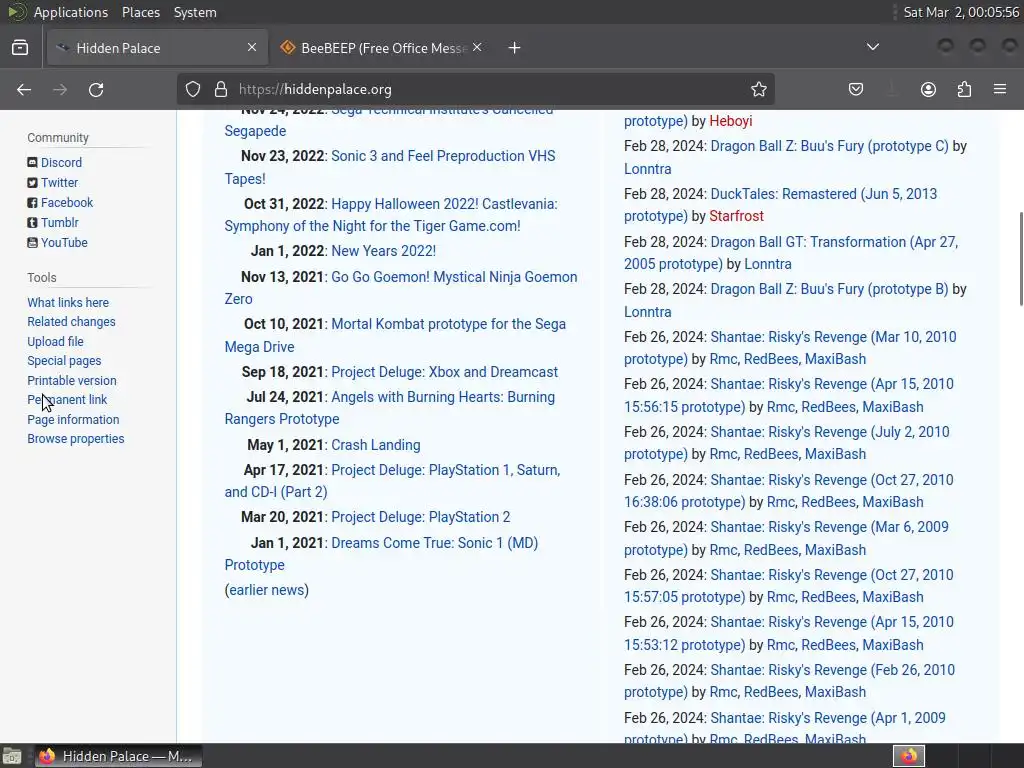Click the page vertical scrollbar thumb

(x=1020, y=258)
